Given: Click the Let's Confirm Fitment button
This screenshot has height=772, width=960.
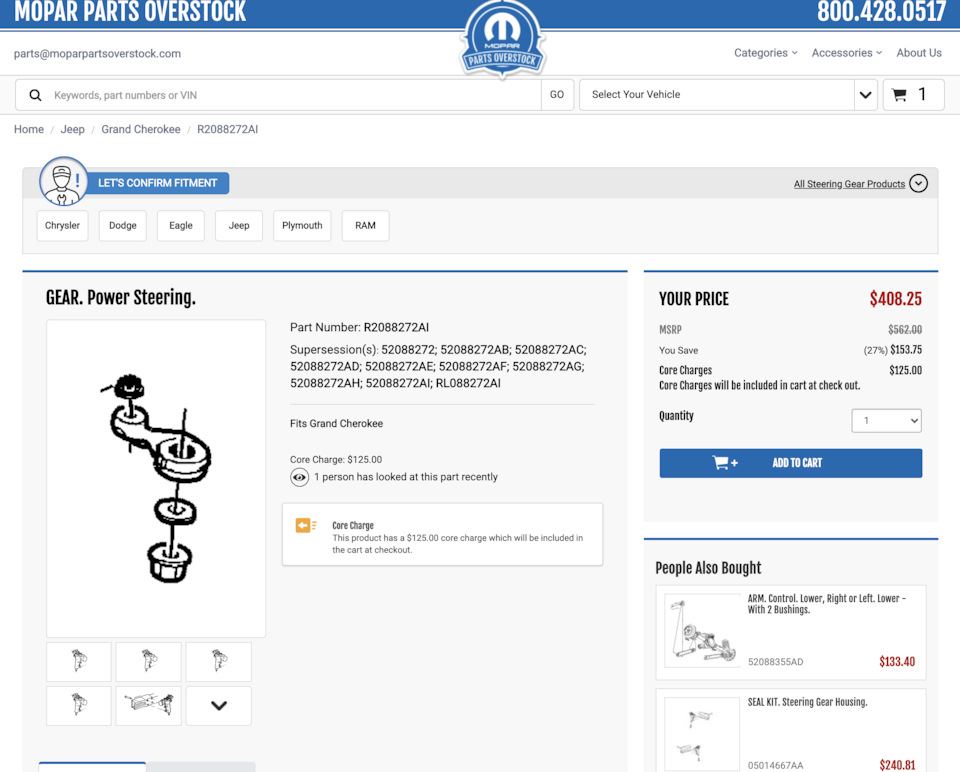Looking at the screenshot, I should pyautogui.click(x=157, y=183).
